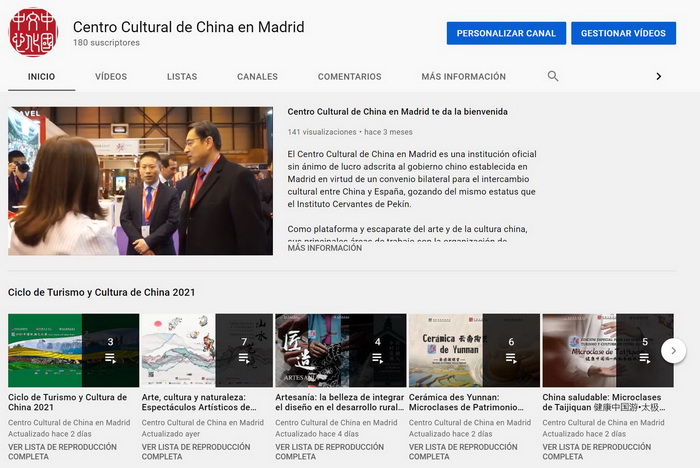
Task: Click channel name under Cerámica des Yunnan playlist
Action: (470, 422)
